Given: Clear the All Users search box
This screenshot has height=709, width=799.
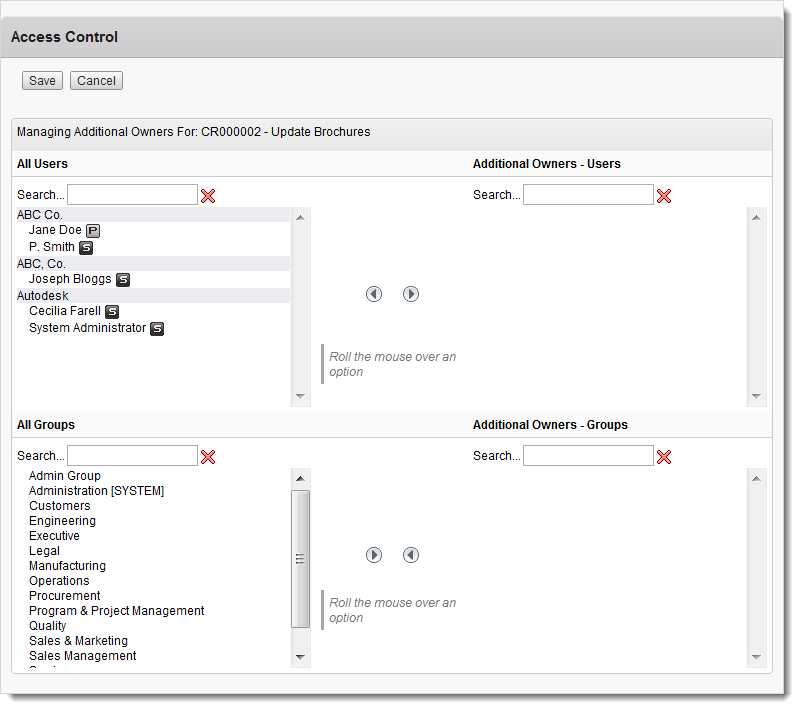Looking at the screenshot, I should [x=208, y=196].
